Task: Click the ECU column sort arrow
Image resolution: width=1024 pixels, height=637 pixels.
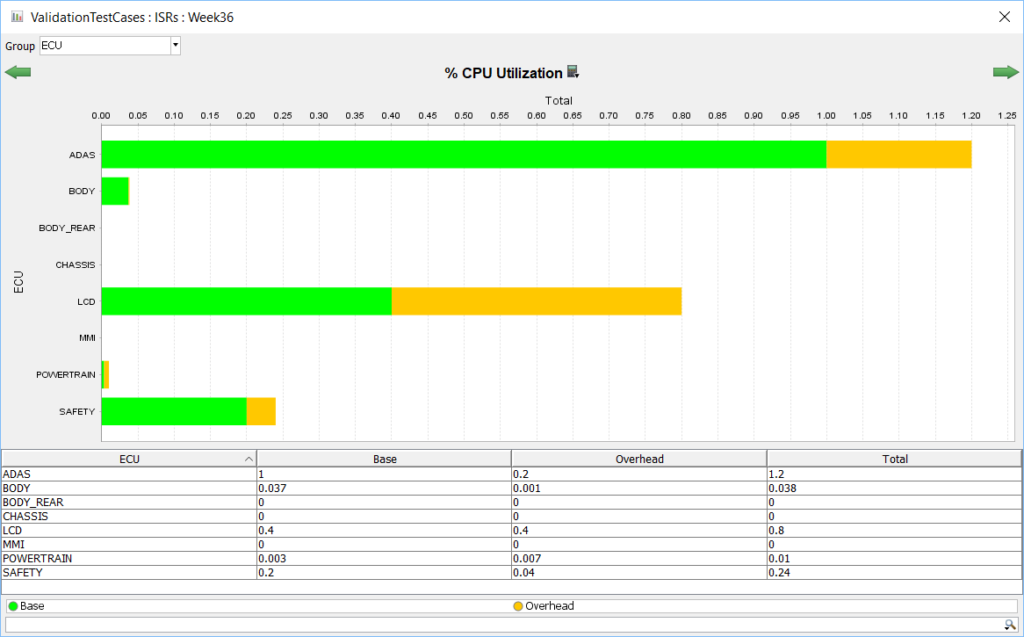Action: click(248, 459)
